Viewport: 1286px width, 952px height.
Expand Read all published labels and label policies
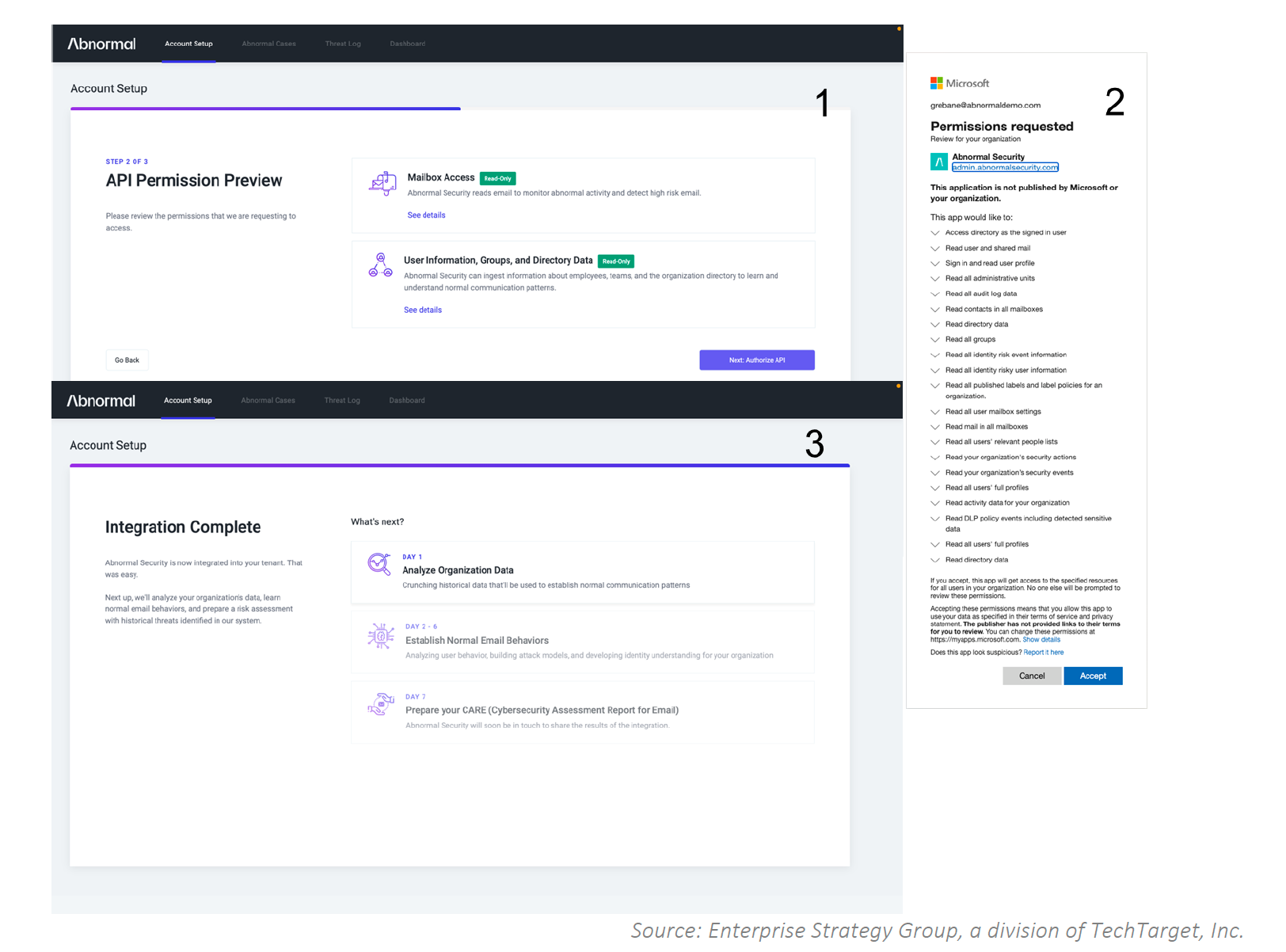pos(935,386)
